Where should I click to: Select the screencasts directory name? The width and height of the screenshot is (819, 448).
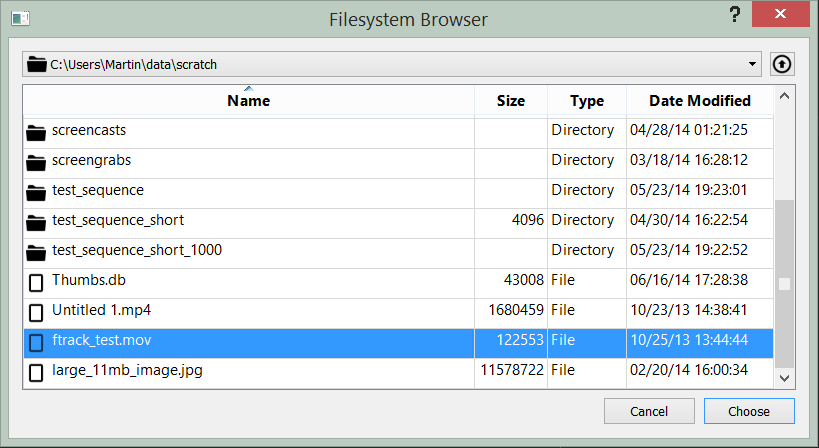point(89,130)
